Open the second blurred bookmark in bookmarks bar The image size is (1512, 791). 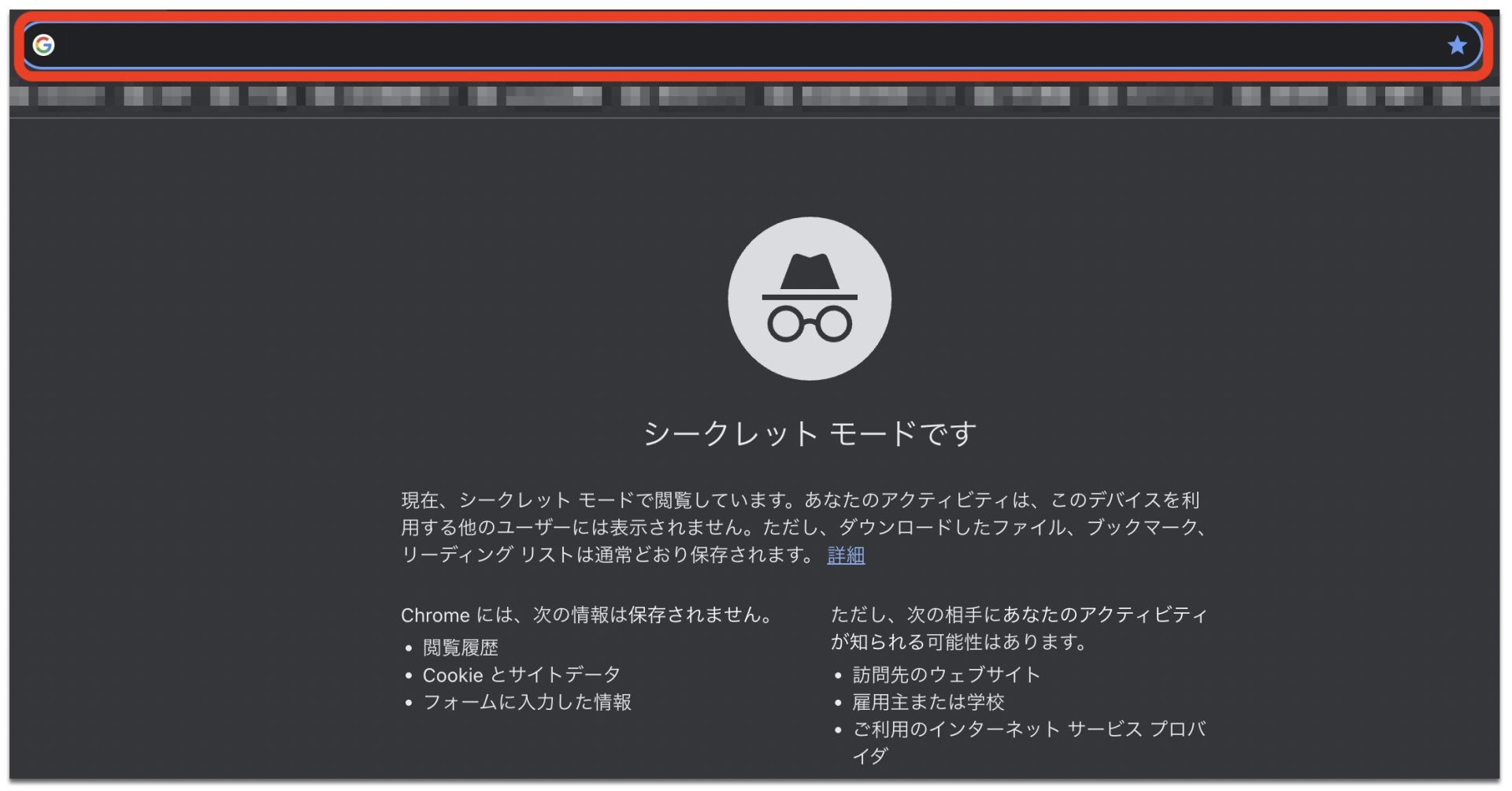[x=157, y=96]
